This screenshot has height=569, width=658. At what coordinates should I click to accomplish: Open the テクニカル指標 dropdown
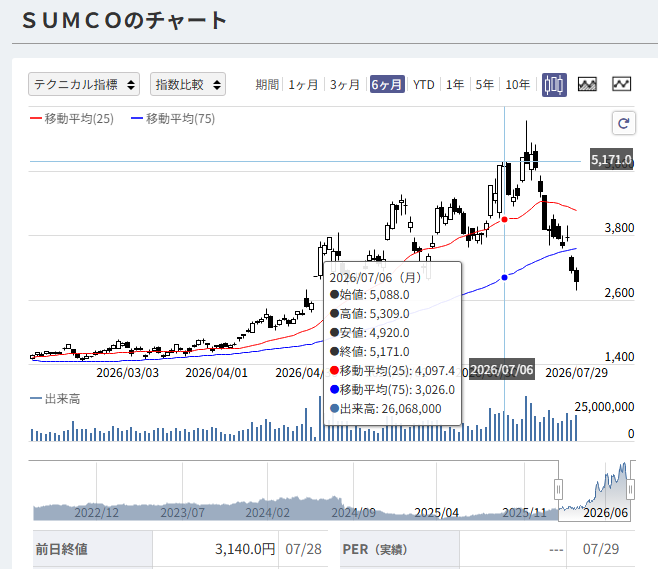84,84
